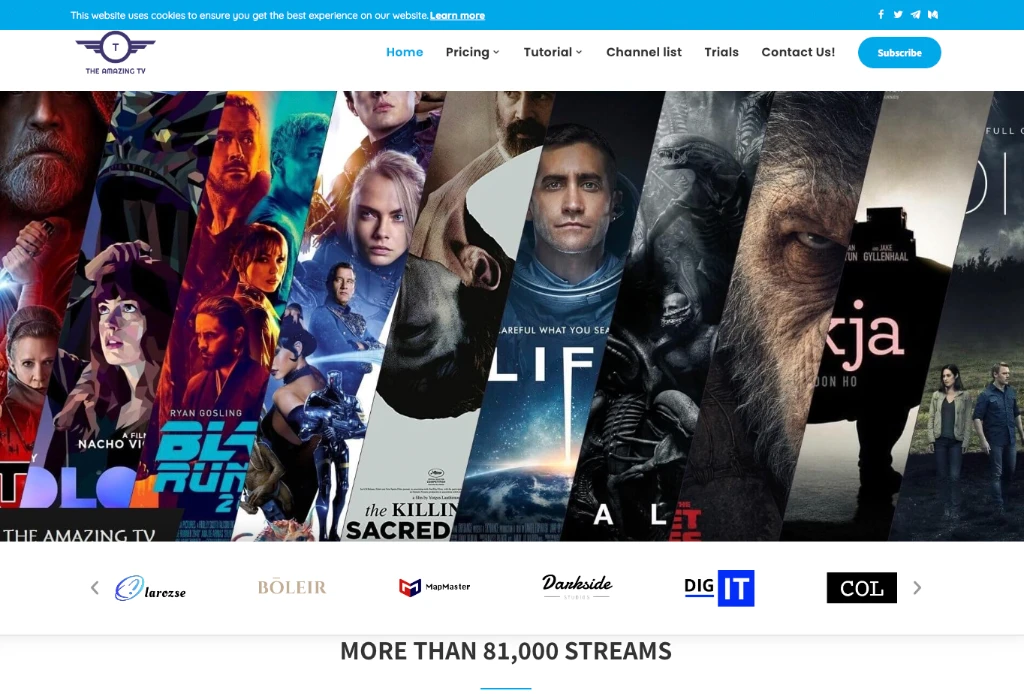The width and height of the screenshot is (1024, 694).
Task: Expand the Tutorial dropdown menu
Action: coord(552,52)
